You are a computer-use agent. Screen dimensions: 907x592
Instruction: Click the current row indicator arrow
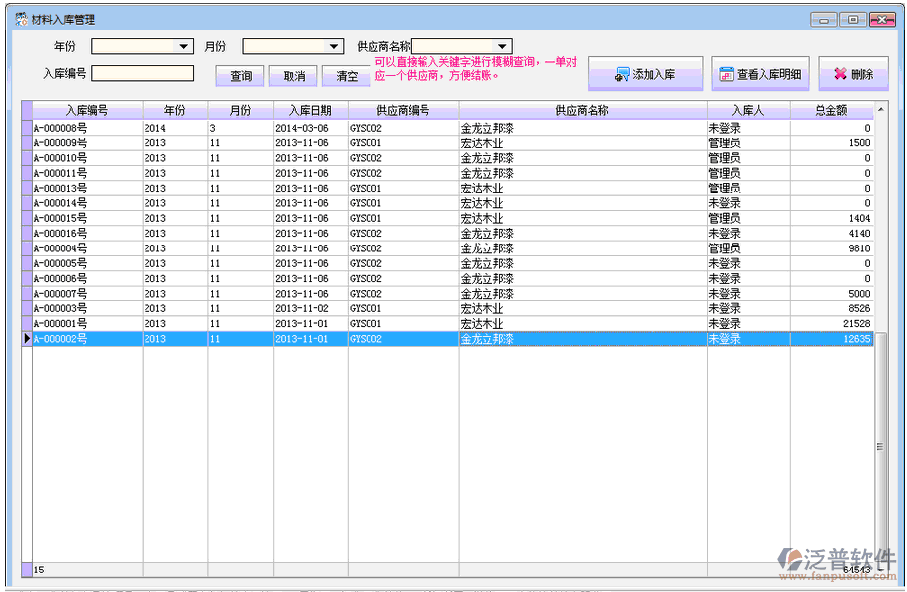click(27, 339)
